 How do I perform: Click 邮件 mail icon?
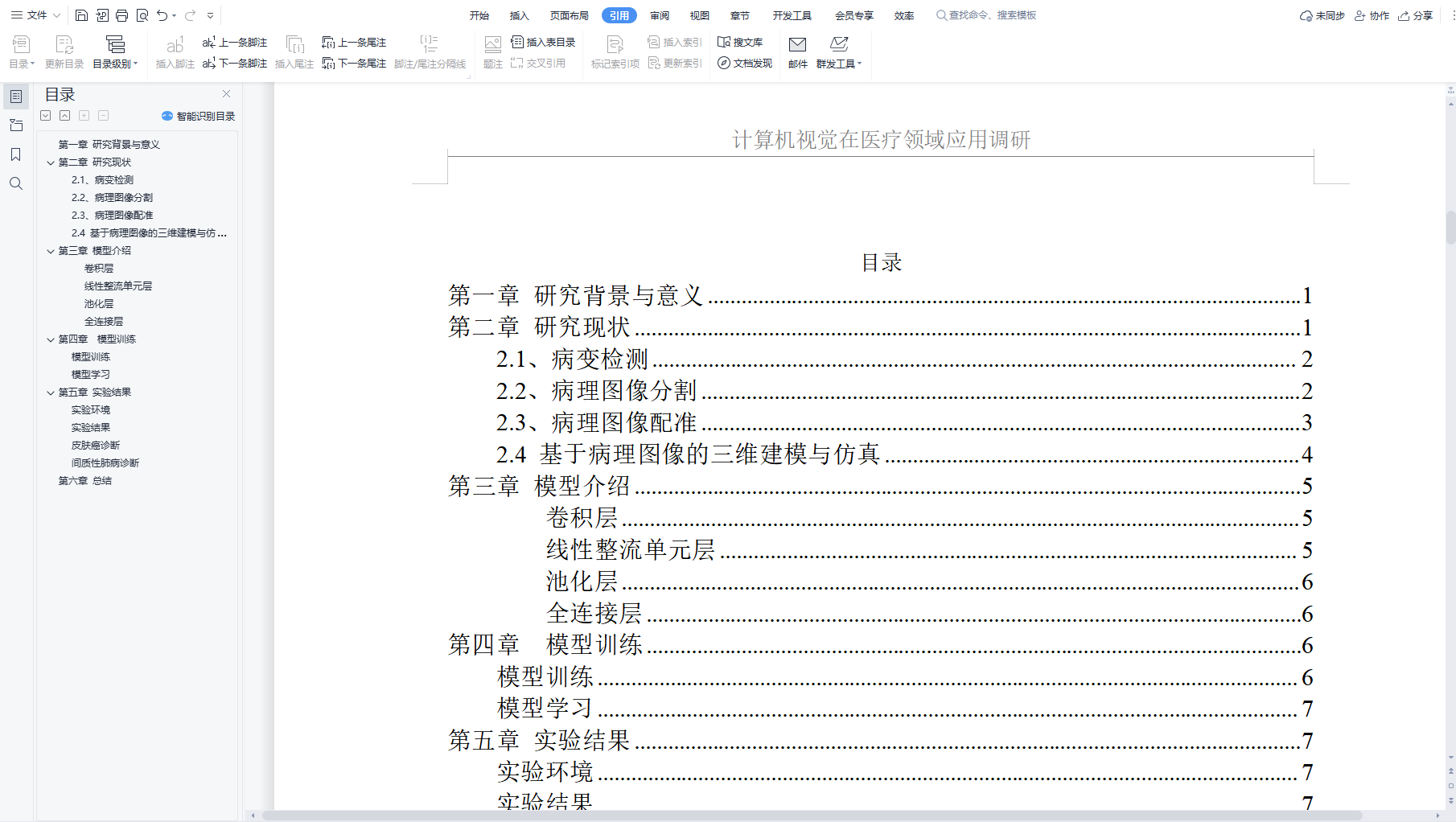[x=798, y=51]
